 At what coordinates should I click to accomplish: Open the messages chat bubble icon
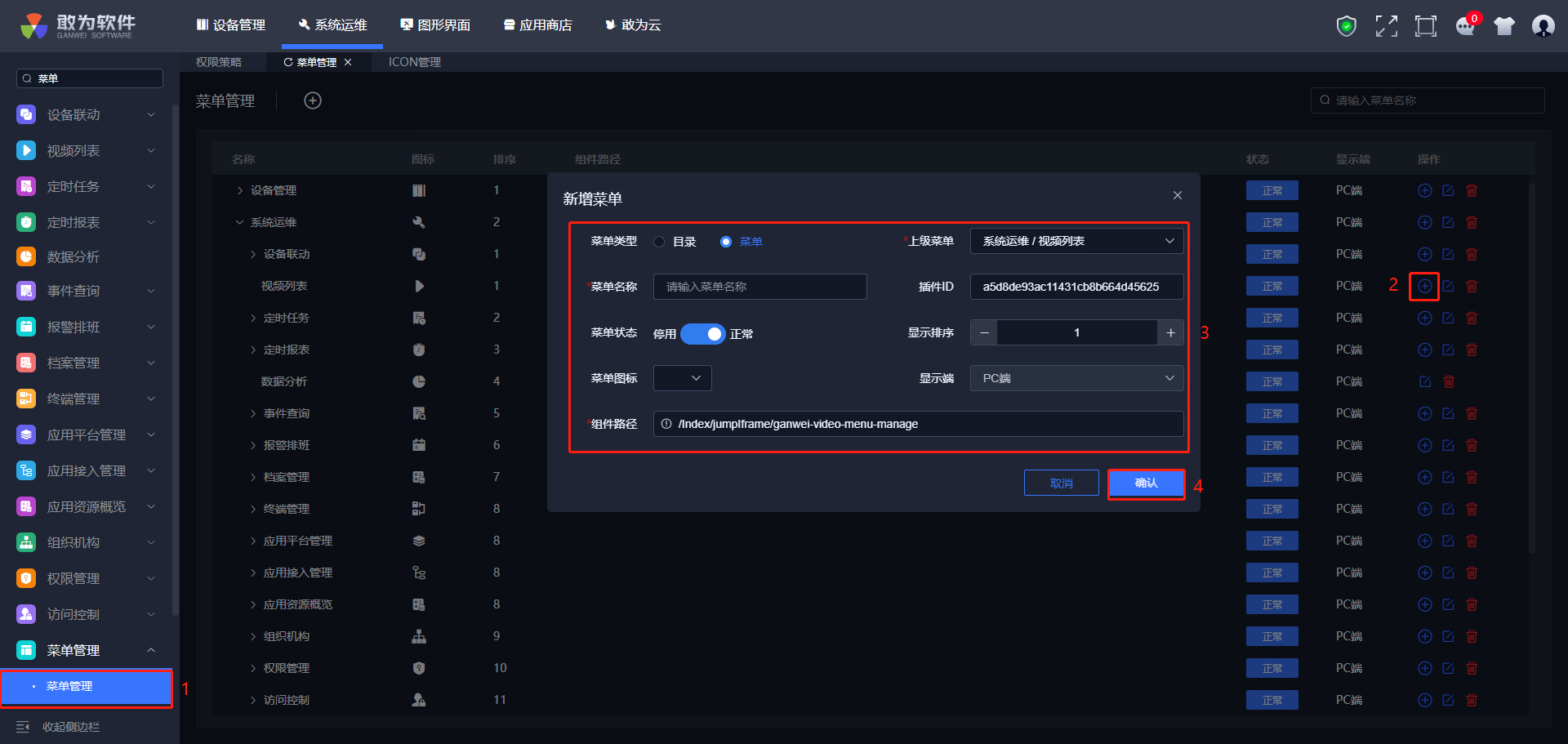(x=1465, y=26)
